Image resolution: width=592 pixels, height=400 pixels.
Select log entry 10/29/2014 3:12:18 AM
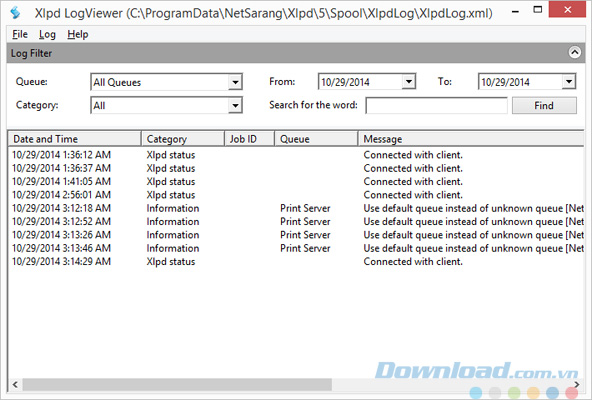point(296,208)
